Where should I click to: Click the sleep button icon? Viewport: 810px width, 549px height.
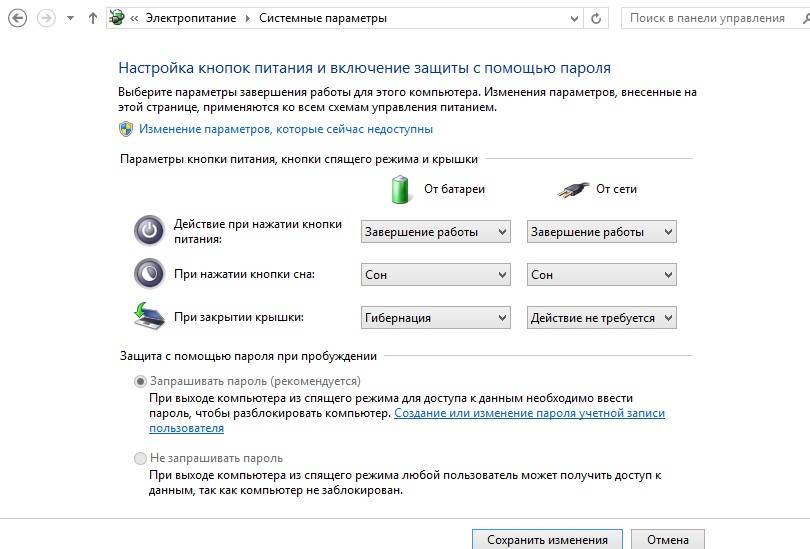coord(149,273)
